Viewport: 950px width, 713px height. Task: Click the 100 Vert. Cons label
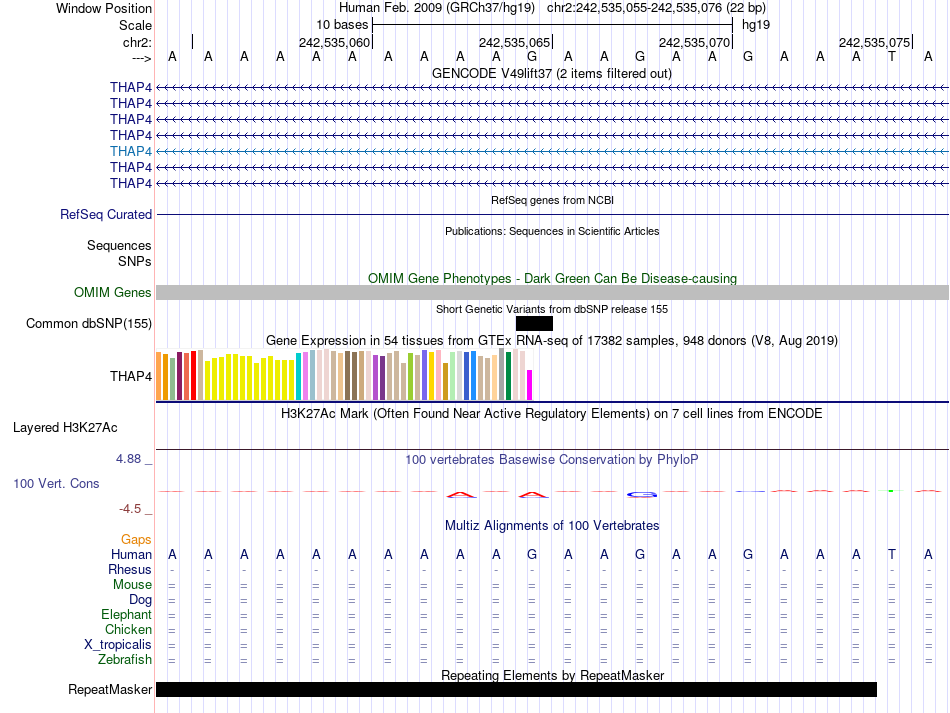coord(56,483)
